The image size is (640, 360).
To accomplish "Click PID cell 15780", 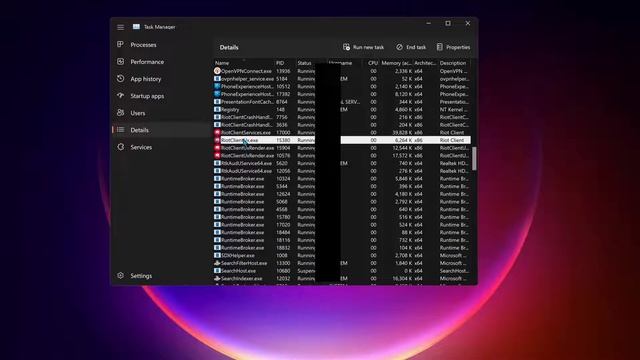I will coord(283,217).
